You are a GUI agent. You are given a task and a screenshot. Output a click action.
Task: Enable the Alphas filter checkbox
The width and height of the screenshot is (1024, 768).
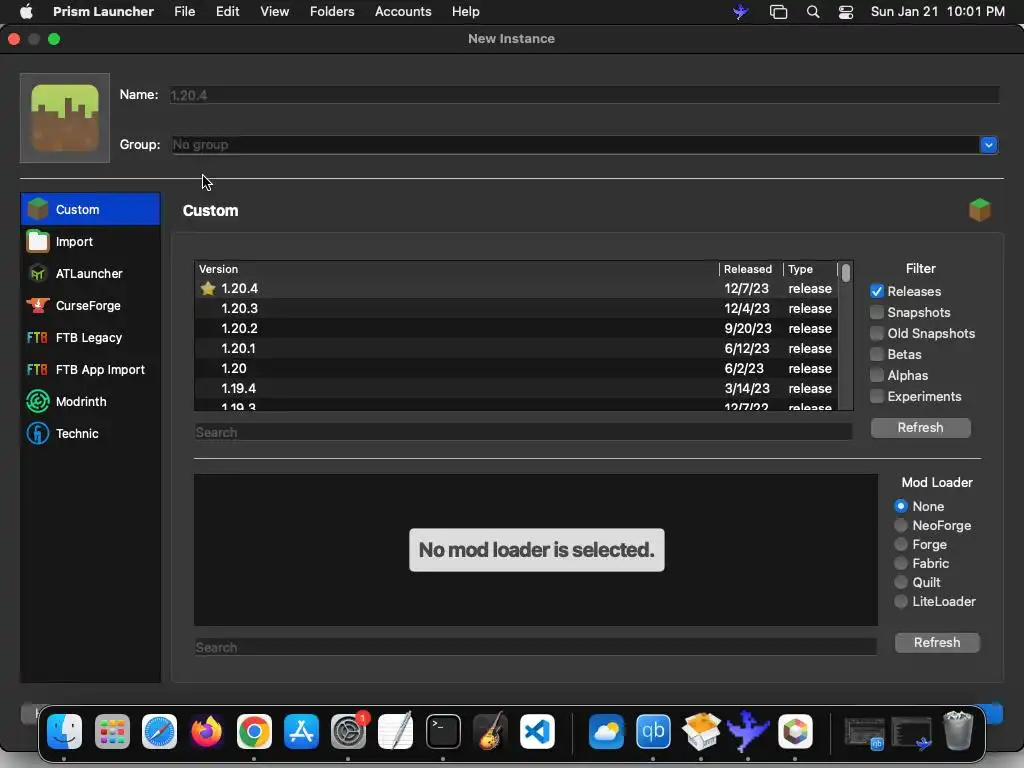pyautogui.click(x=876, y=375)
